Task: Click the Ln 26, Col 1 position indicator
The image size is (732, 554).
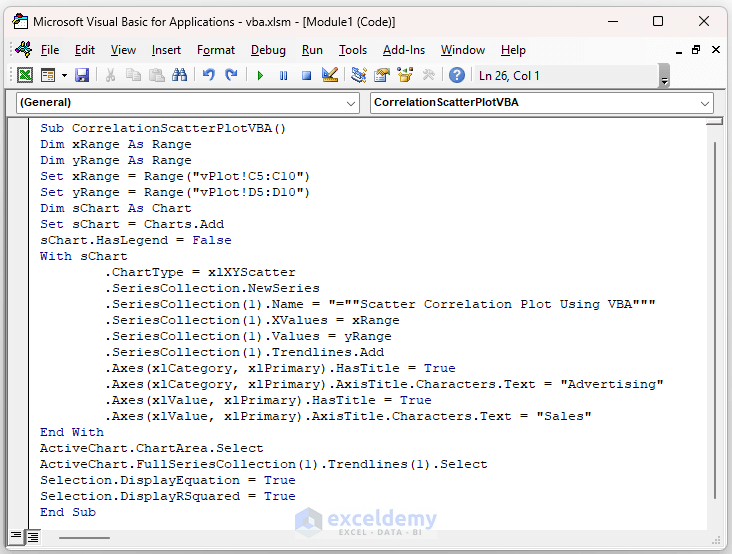Action: 509,76
